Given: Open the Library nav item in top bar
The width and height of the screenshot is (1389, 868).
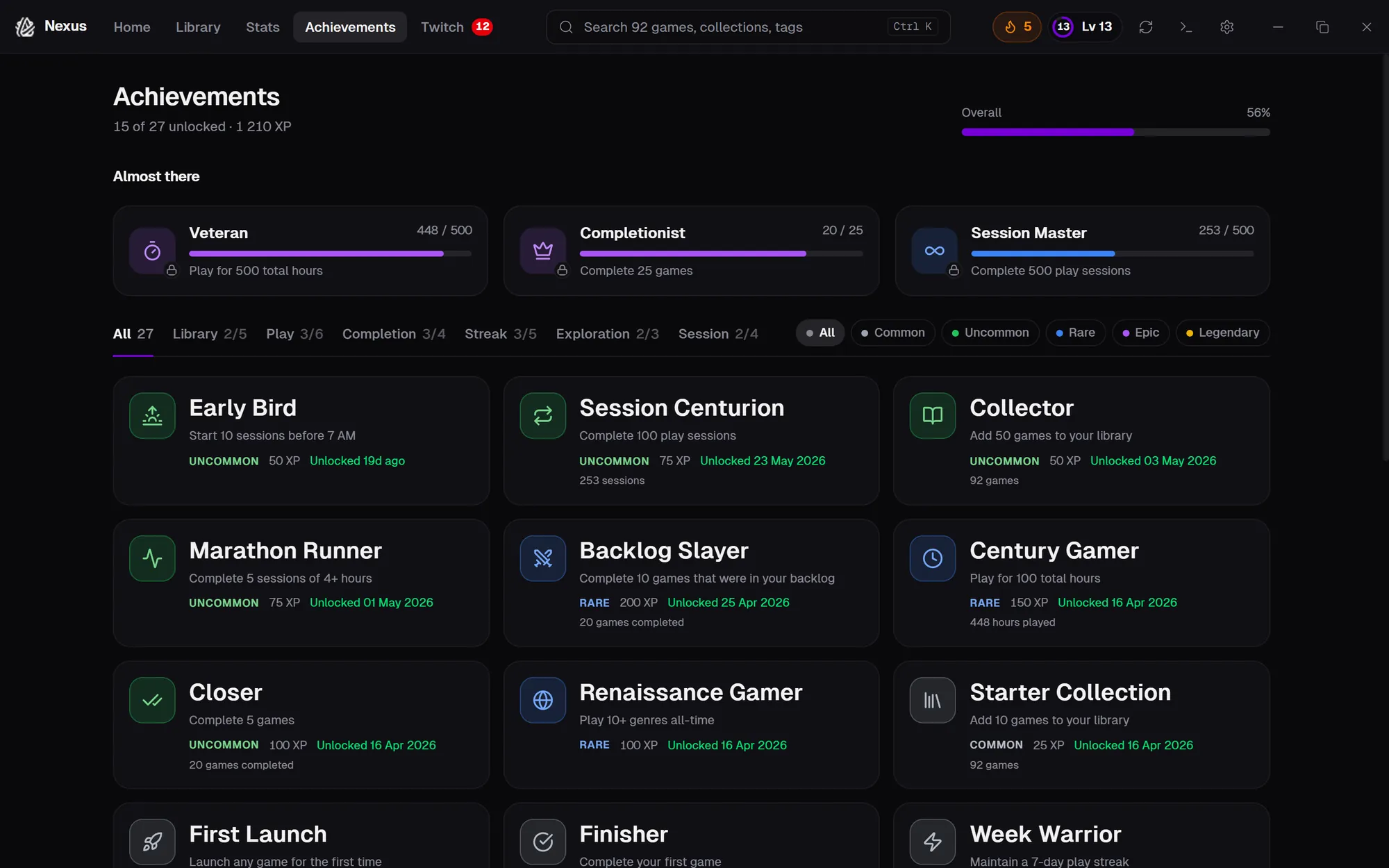Looking at the screenshot, I should pos(198,27).
